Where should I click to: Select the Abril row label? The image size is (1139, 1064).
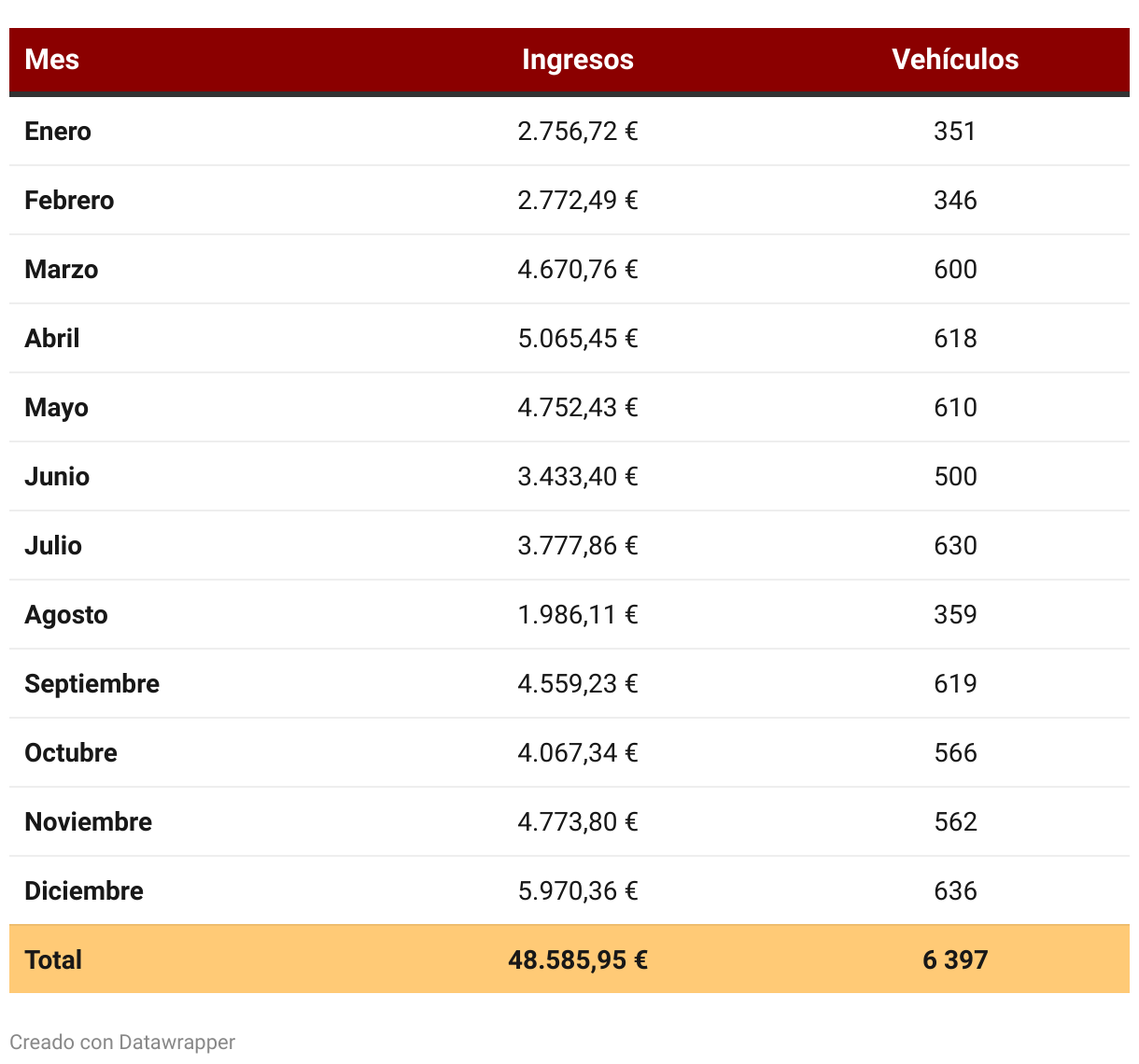tap(52, 339)
